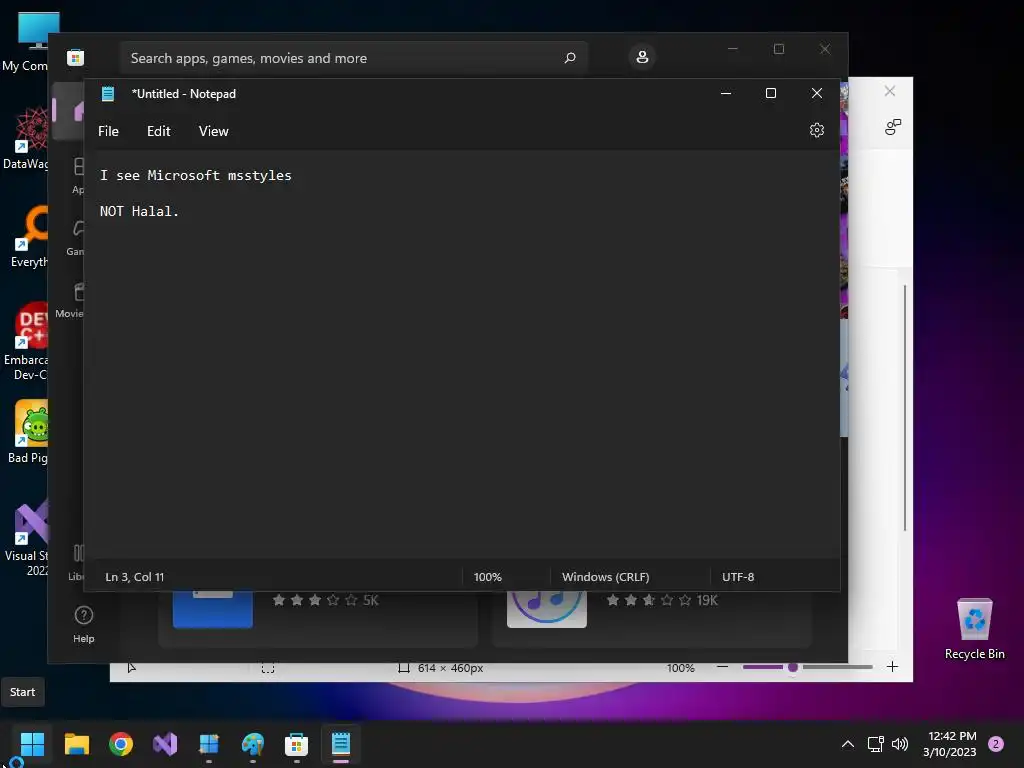Click the Notepad icon in title bar
The image size is (1024, 768).
pyautogui.click(x=108, y=93)
